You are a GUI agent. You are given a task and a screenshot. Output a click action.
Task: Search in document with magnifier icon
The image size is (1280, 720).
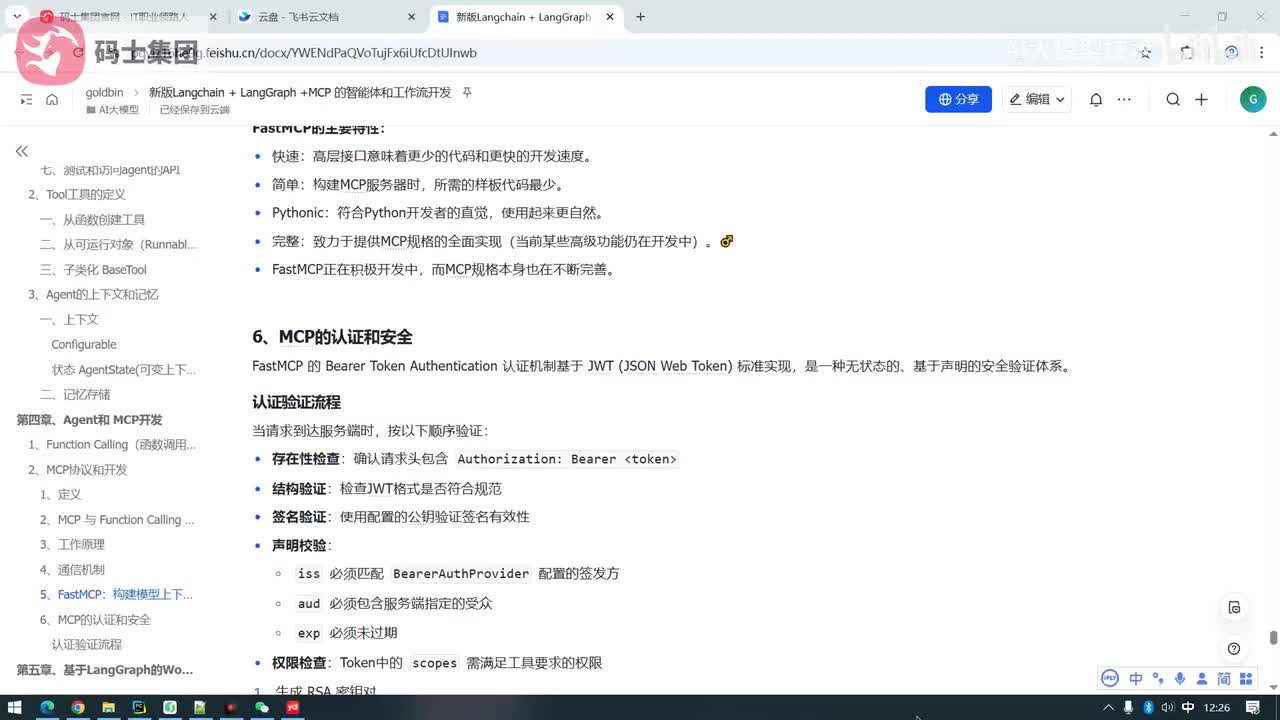1173,99
